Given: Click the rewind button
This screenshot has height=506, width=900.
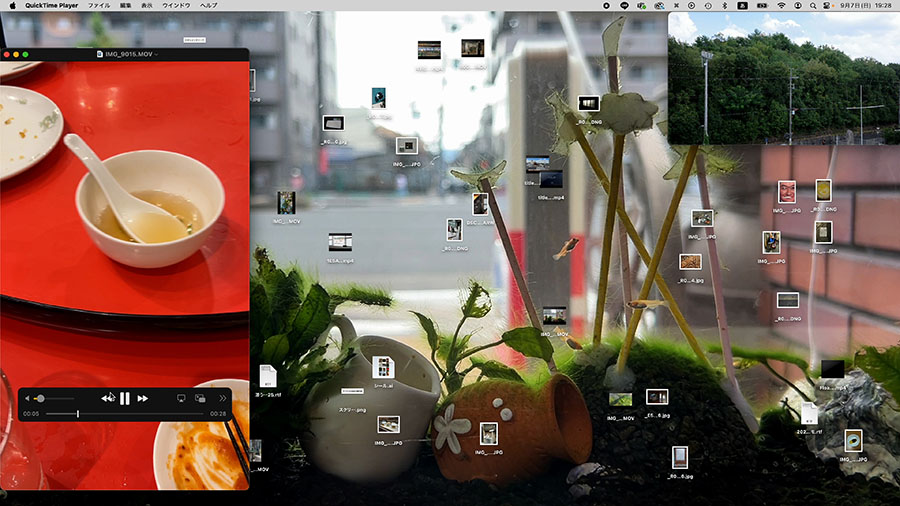Looking at the screenshot, I should click(108, 398).
